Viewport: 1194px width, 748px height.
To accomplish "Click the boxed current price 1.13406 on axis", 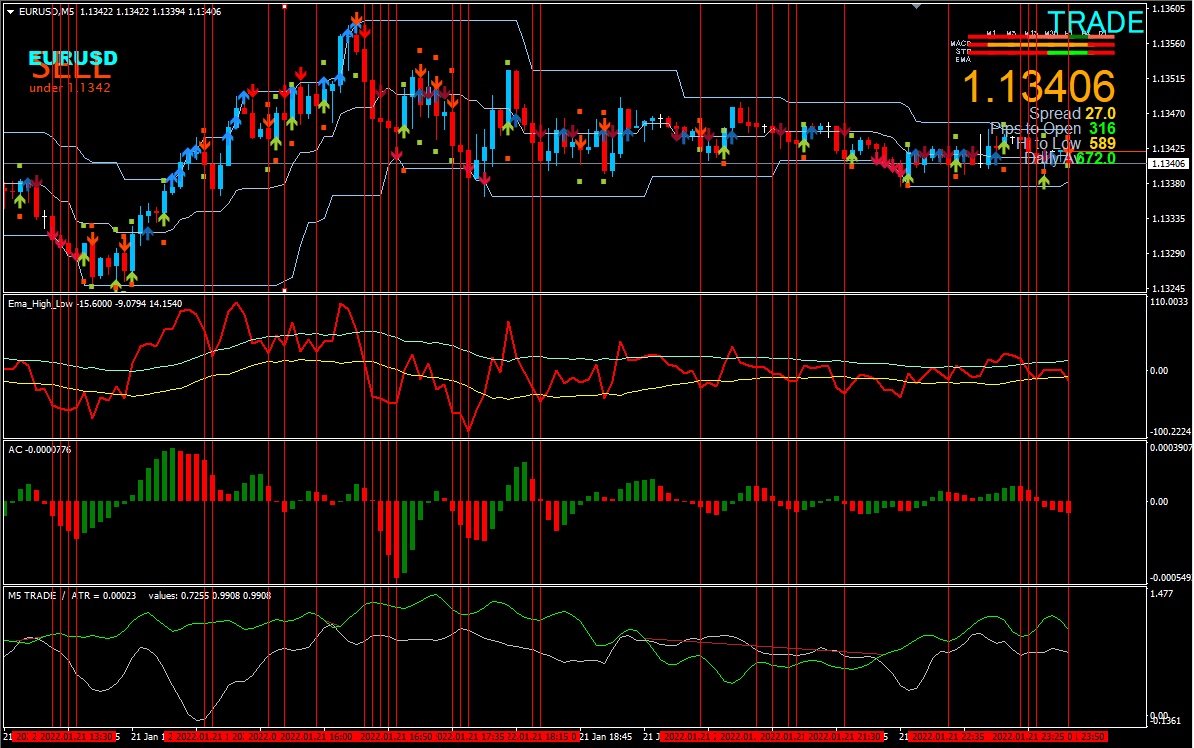I will point(1168,164).
